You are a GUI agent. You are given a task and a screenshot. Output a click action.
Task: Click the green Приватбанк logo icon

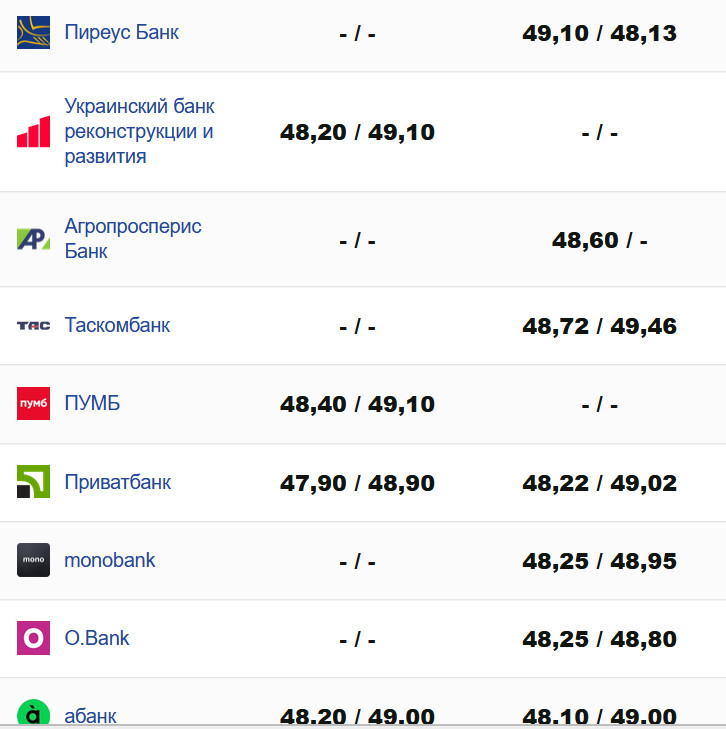33,482
